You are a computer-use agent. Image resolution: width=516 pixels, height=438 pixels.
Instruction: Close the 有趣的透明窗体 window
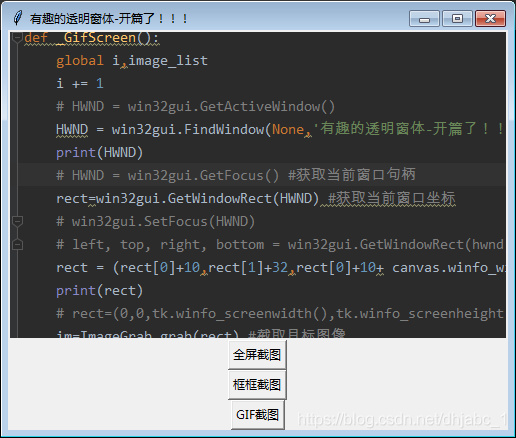click(490, 18)
